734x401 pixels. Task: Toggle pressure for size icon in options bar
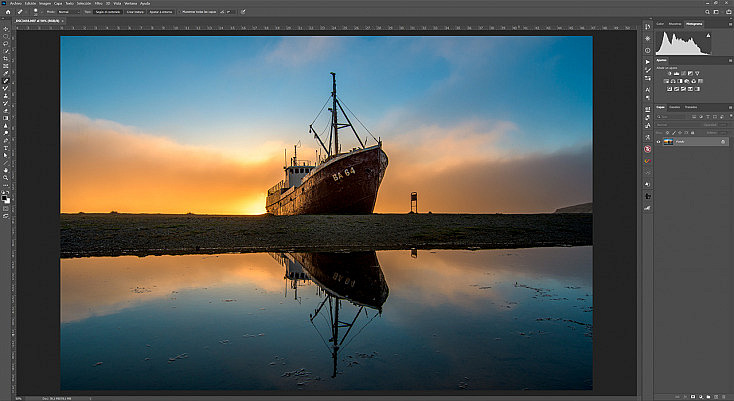[242, 12]
